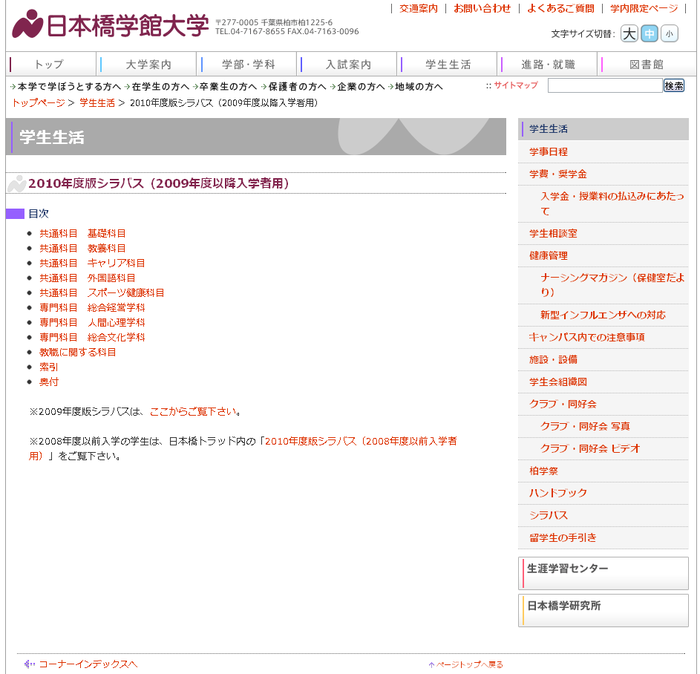The width and height of the screenshot is (700, 674).
Task: Open the よくあるご質問 header link
Action: 561,8
